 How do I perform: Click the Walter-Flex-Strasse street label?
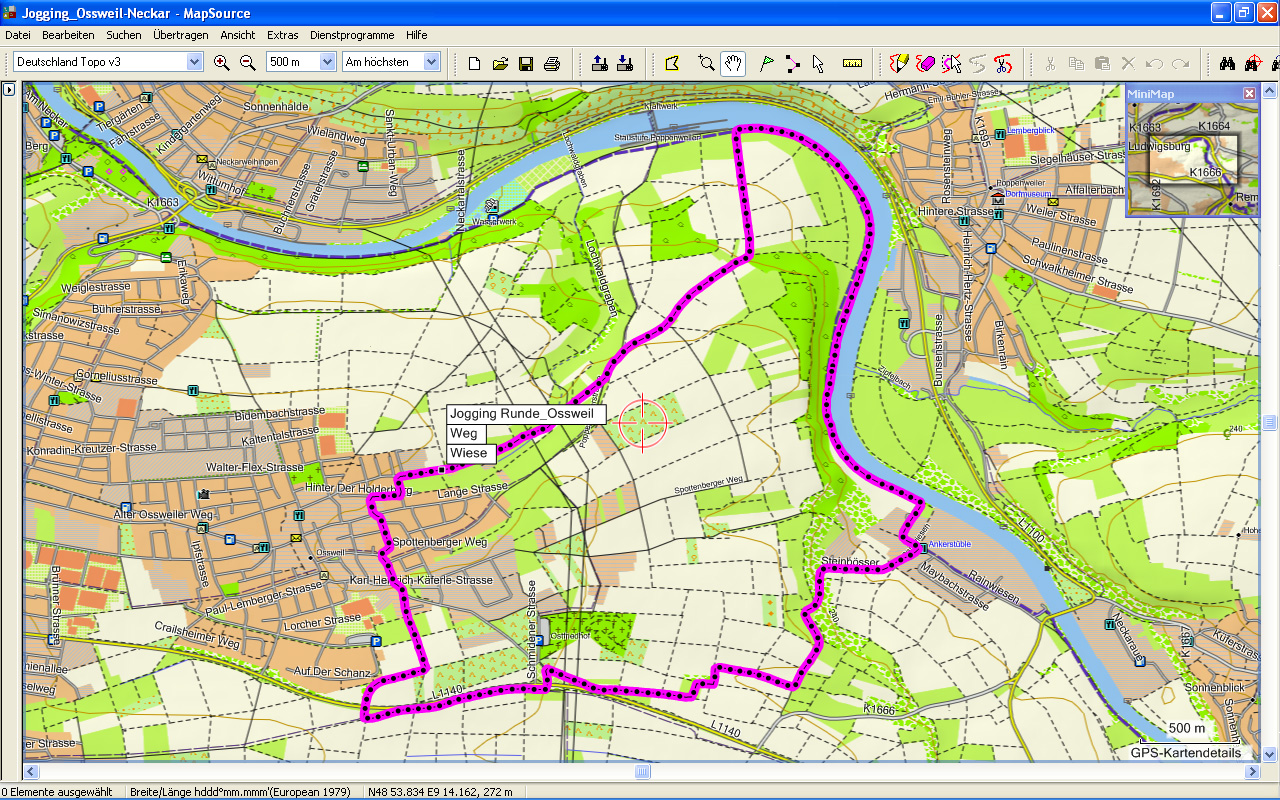coord(254,467)
